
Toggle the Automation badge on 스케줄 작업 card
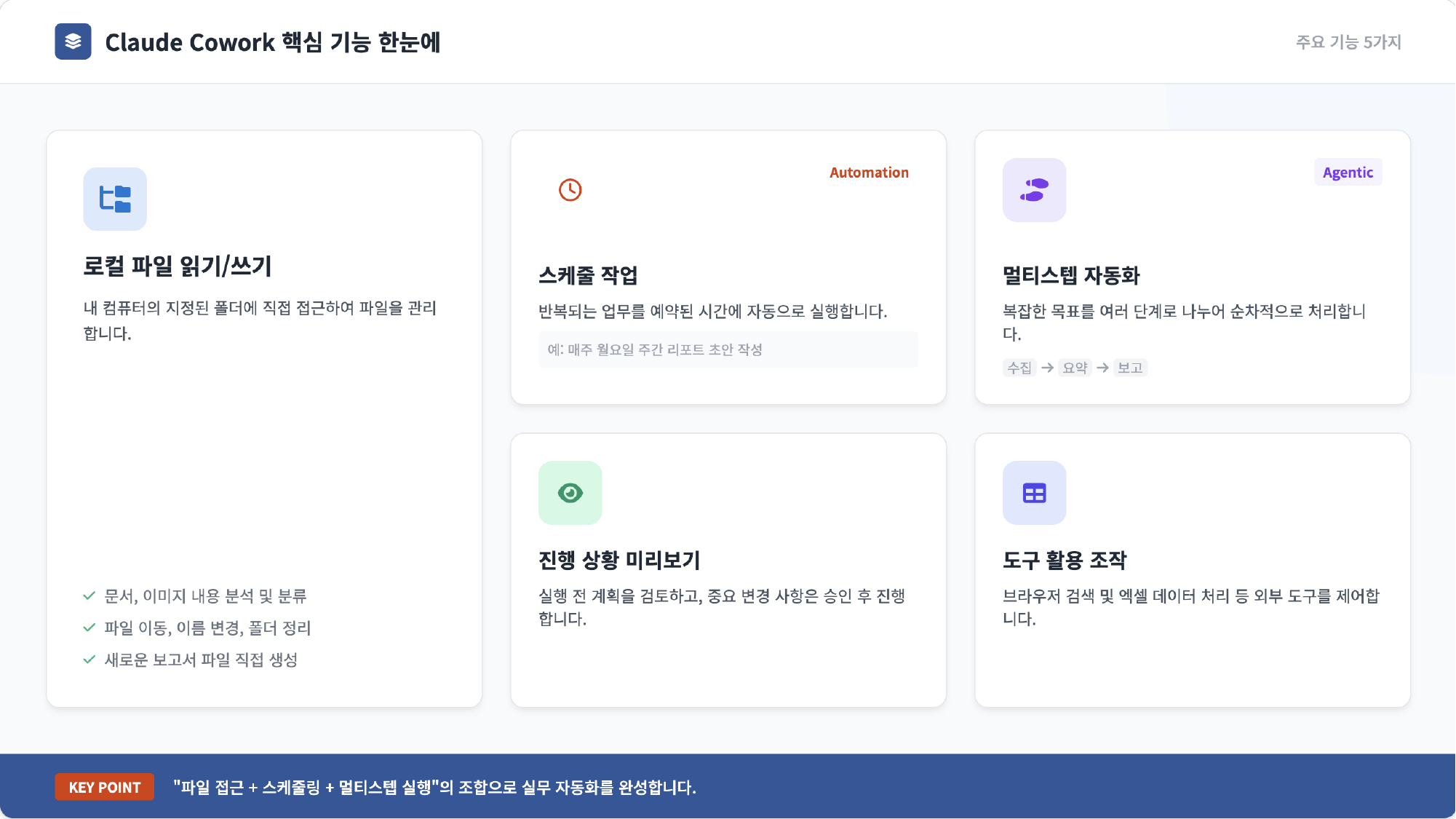[868, 172]
